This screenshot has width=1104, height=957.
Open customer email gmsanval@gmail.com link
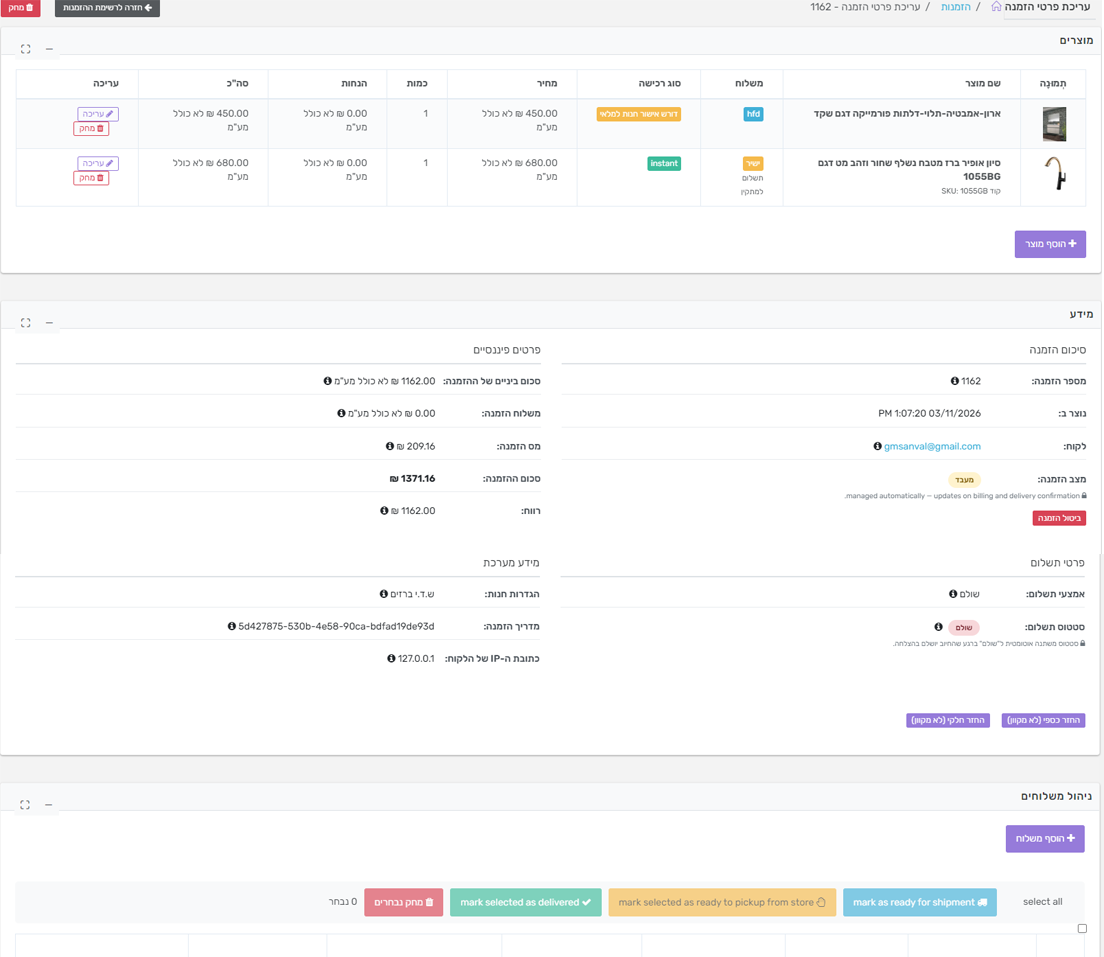coord(932,447)
